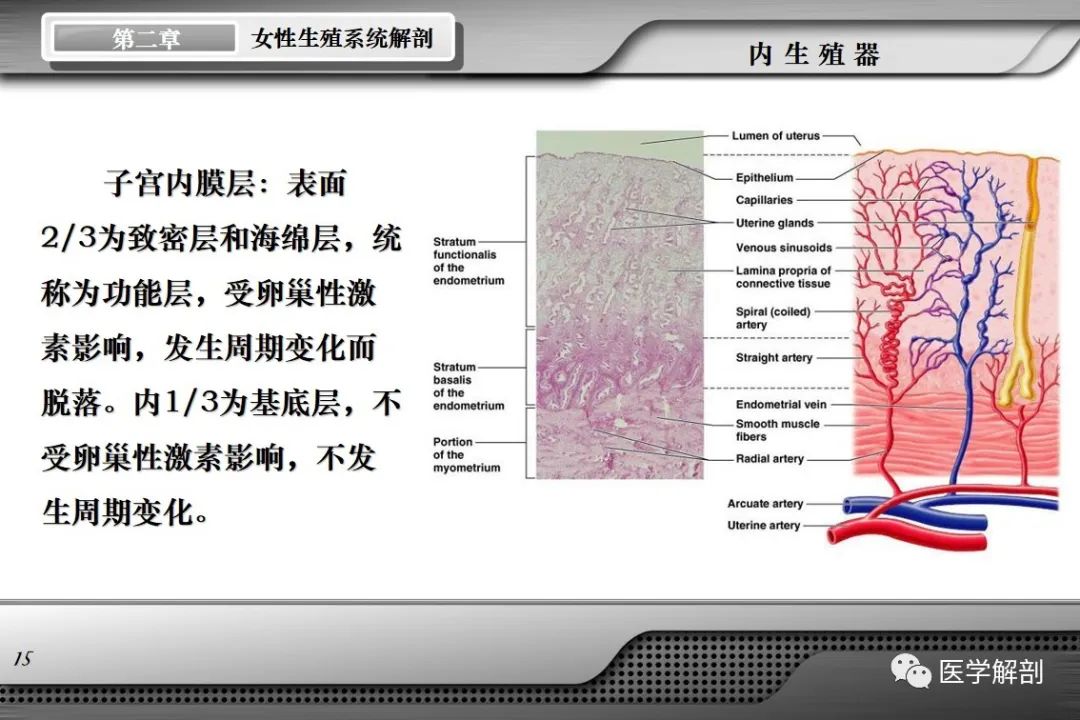Click the 'Spiral (coiled) artery' label
Viewport: 1080px width, 720px height.
coord(773,318)
